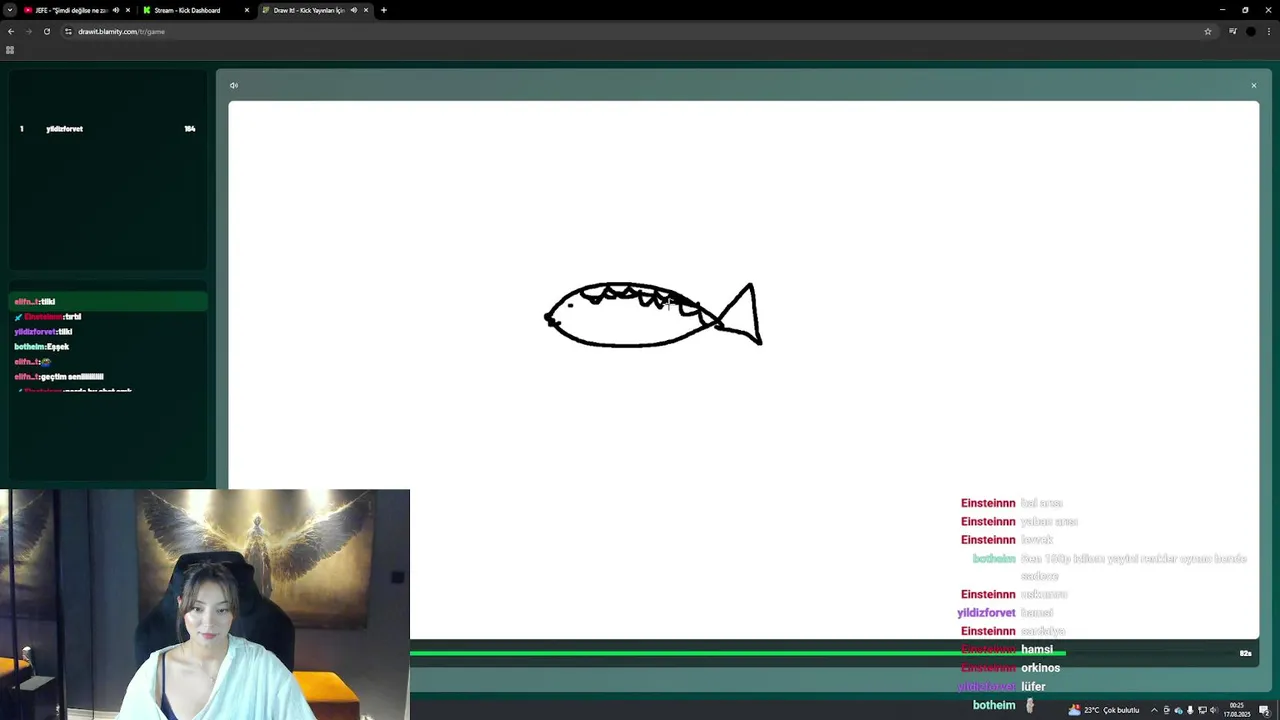Mute audio on the Draw It! tab
This screenshot has height=720, width=1280.
(x=353, y=10)
